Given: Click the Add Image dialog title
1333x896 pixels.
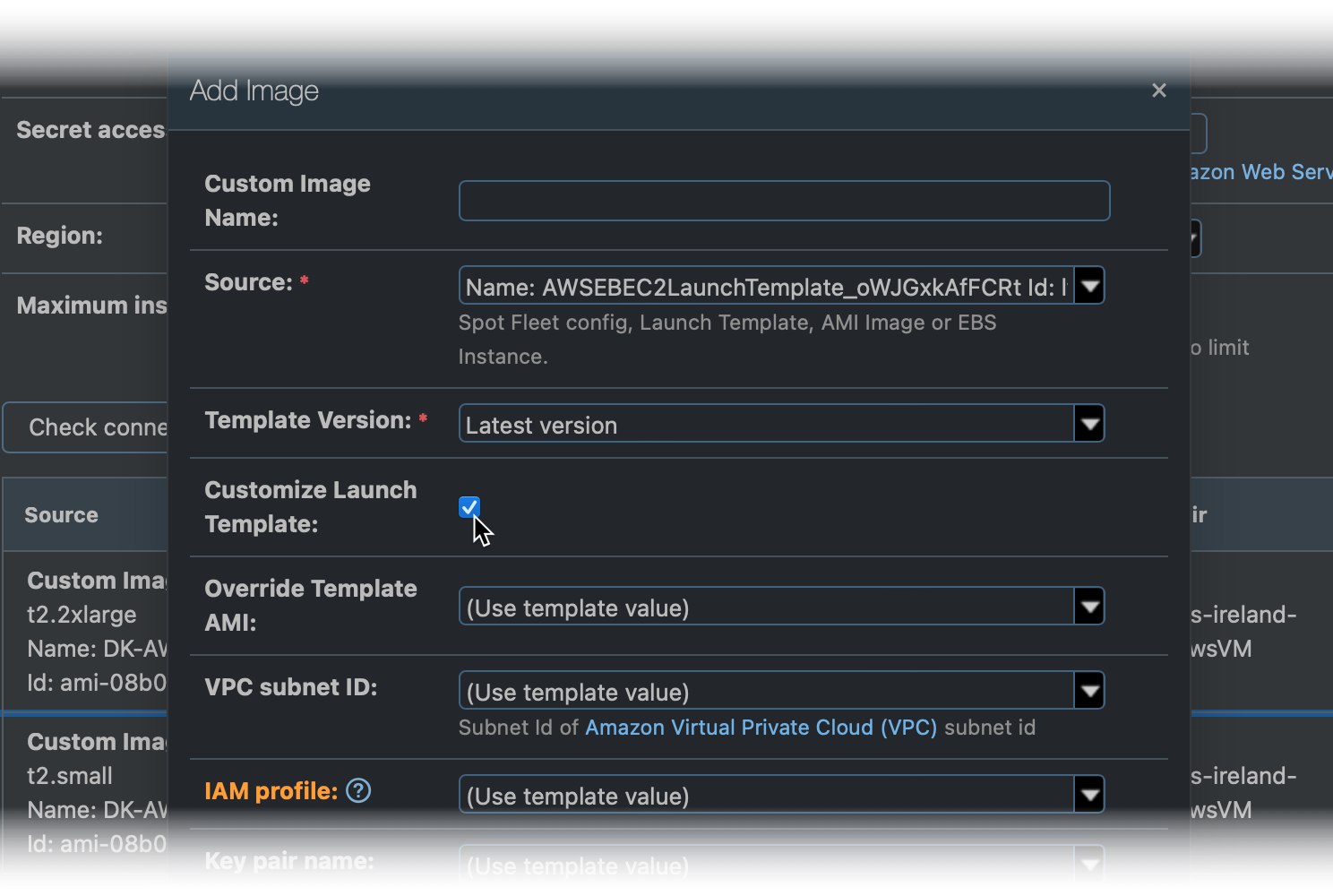Looking at the screenshot, I should (x=254, y=90).
